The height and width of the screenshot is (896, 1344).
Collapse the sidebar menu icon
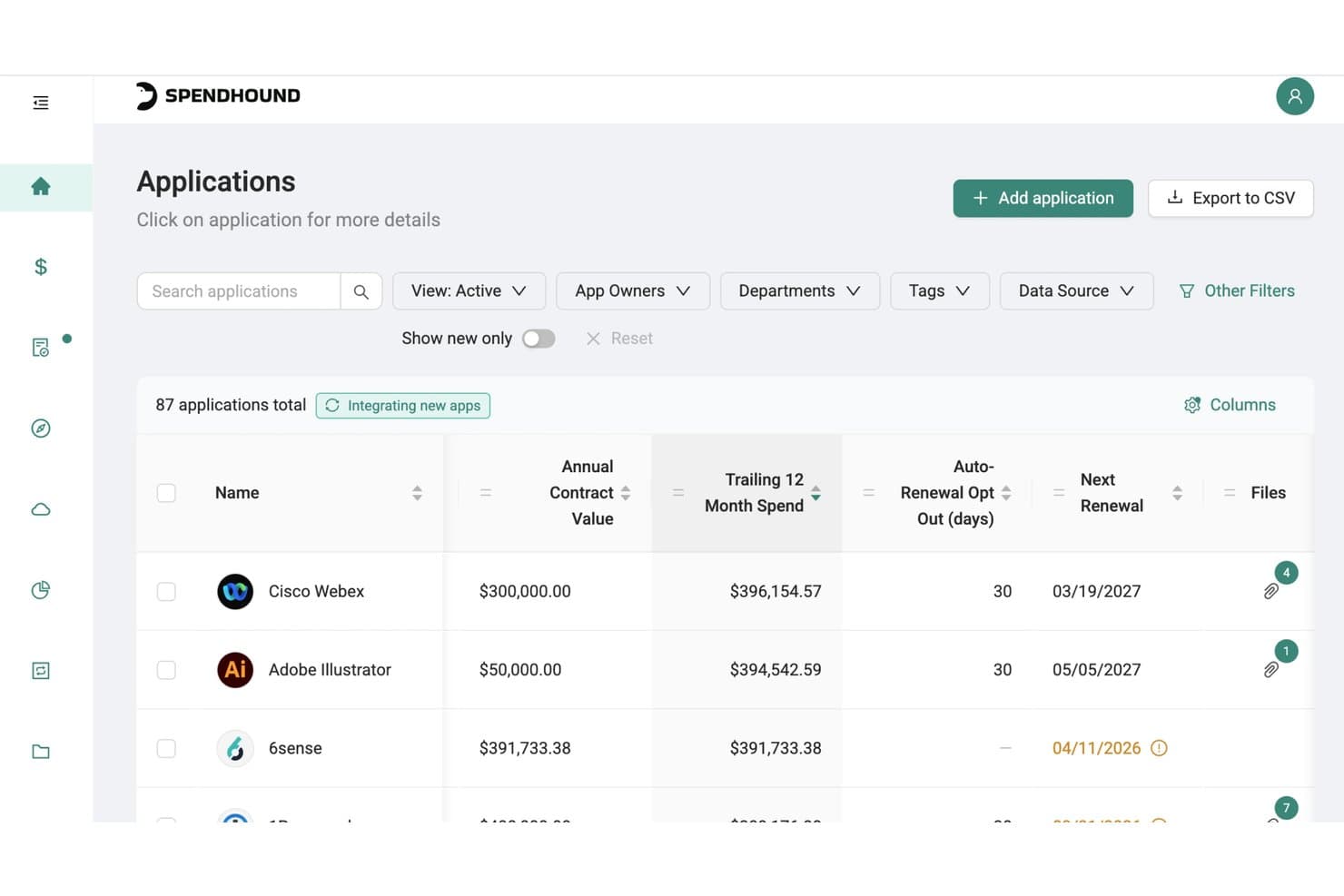41,103
